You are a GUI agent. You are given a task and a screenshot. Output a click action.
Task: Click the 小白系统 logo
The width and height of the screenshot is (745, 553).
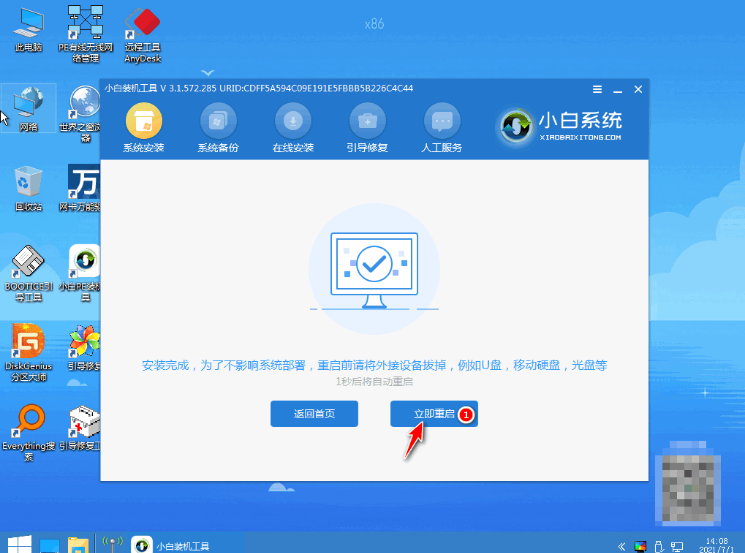pyautogui.click(x=560, y=126)
